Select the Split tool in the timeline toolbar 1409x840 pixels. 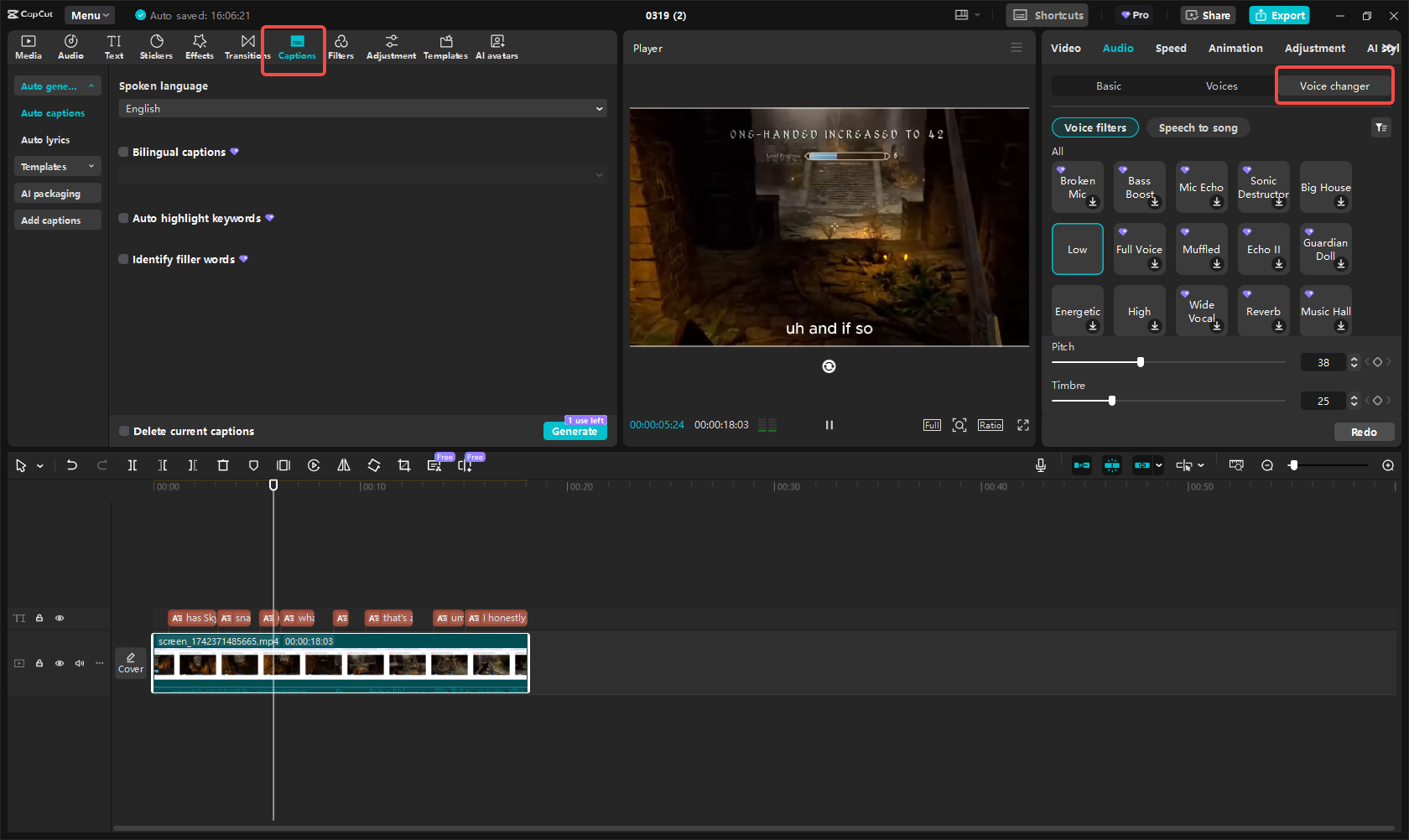coord(132,465)
